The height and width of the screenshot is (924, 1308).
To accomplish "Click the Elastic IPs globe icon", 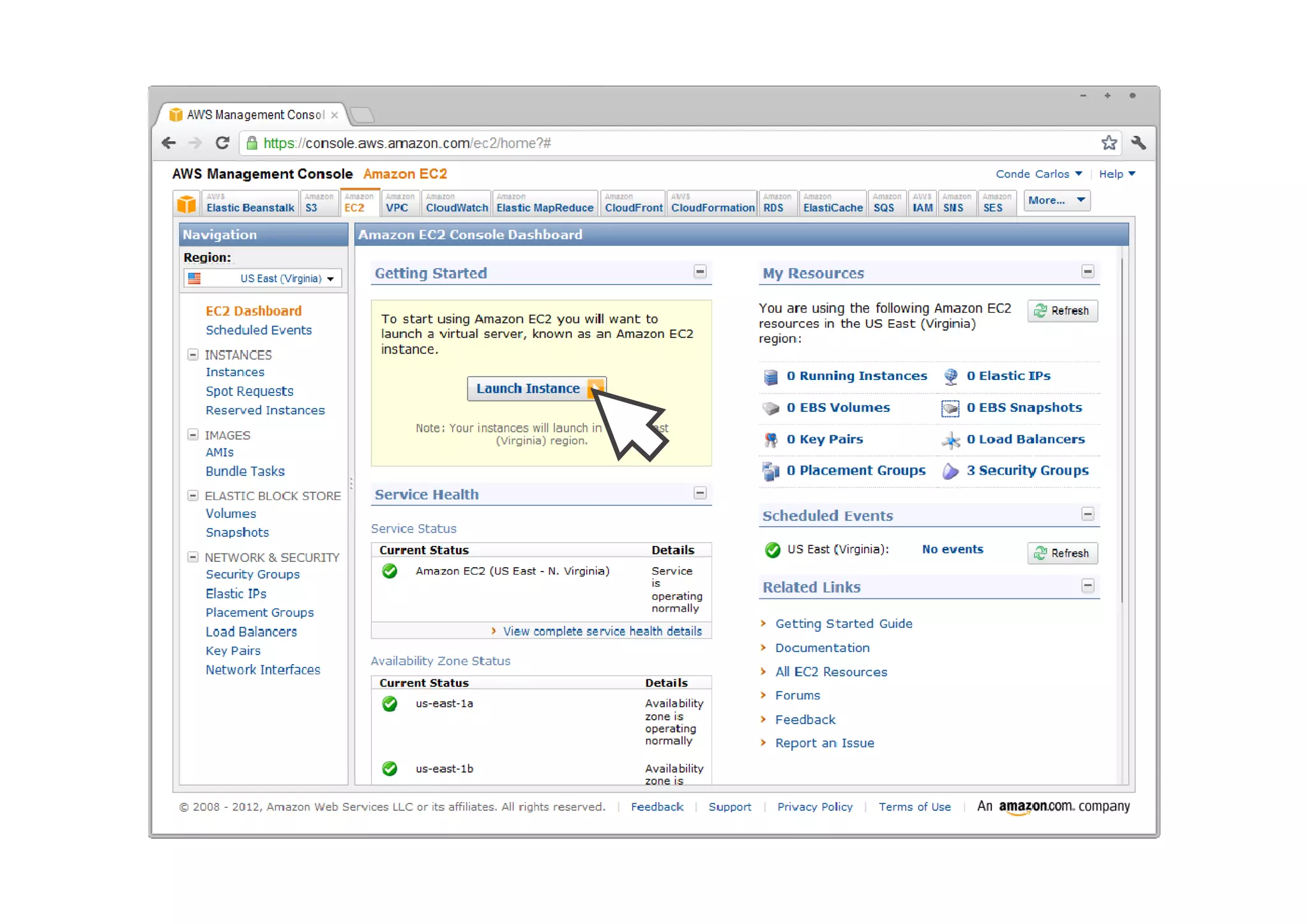I will coord(950,377).
